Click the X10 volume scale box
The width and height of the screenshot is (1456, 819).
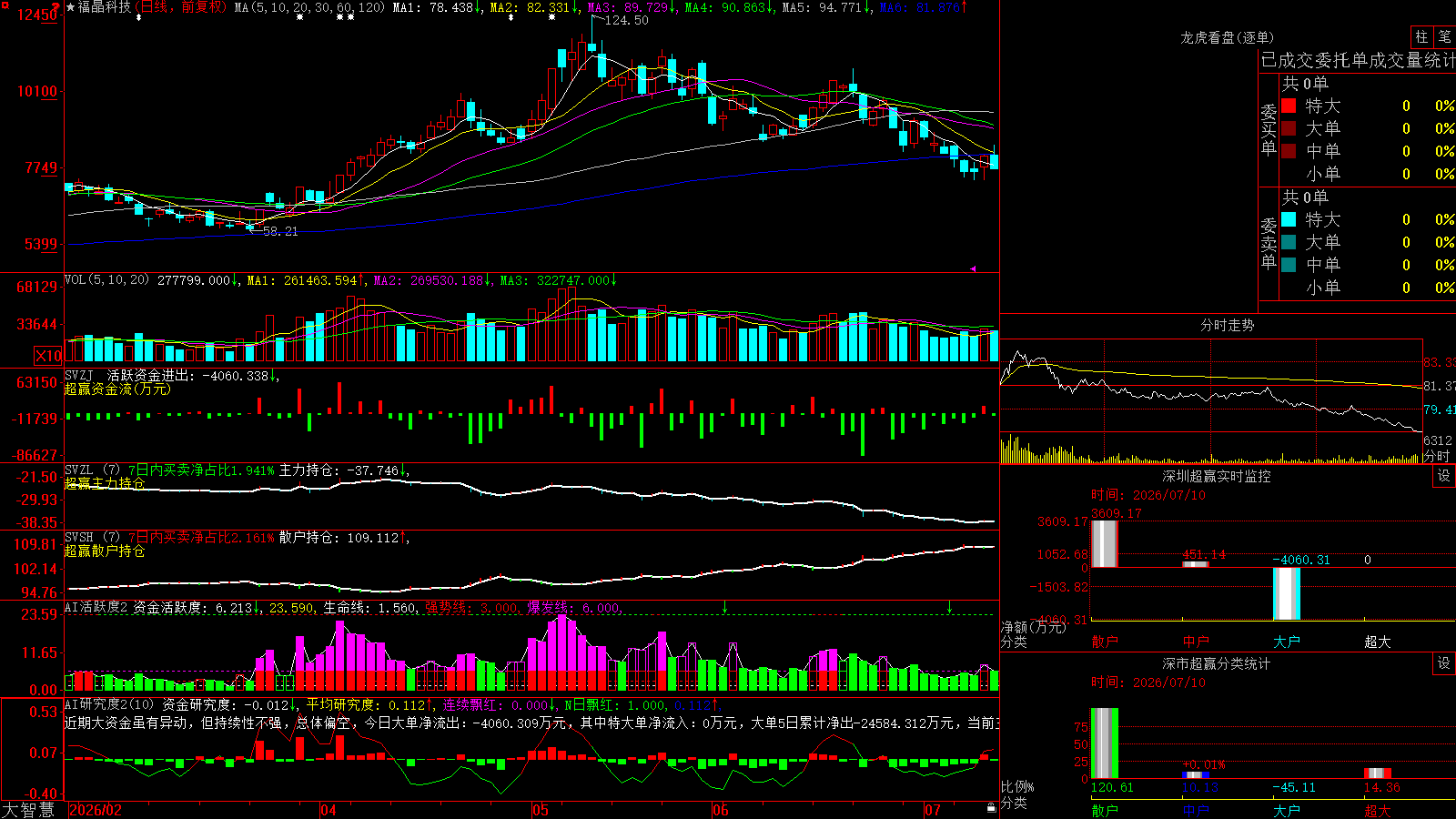pyautogui.click(x=48, y=356)
